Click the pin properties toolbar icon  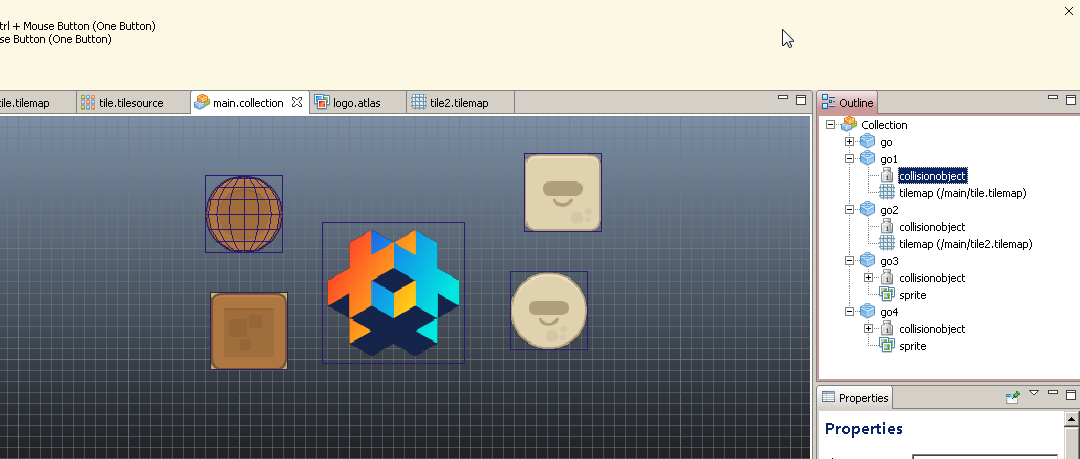(x=1012, y=396)
